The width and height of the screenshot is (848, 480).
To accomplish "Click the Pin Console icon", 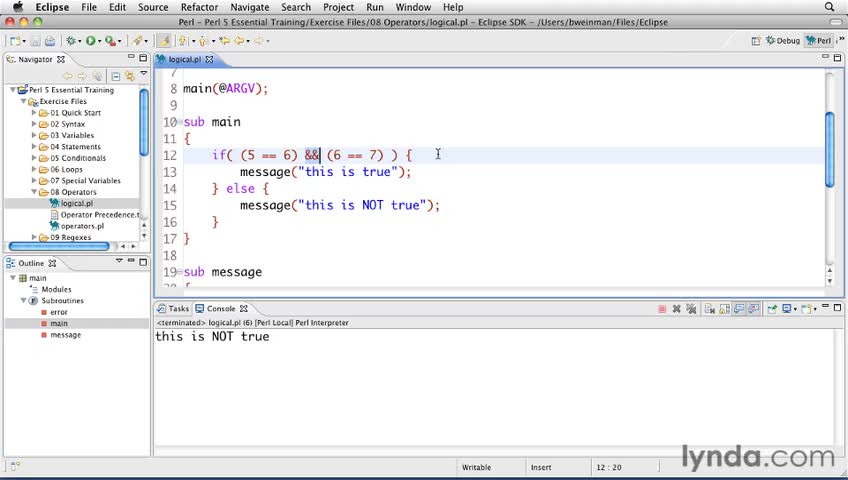I will (x=772, y=309).
